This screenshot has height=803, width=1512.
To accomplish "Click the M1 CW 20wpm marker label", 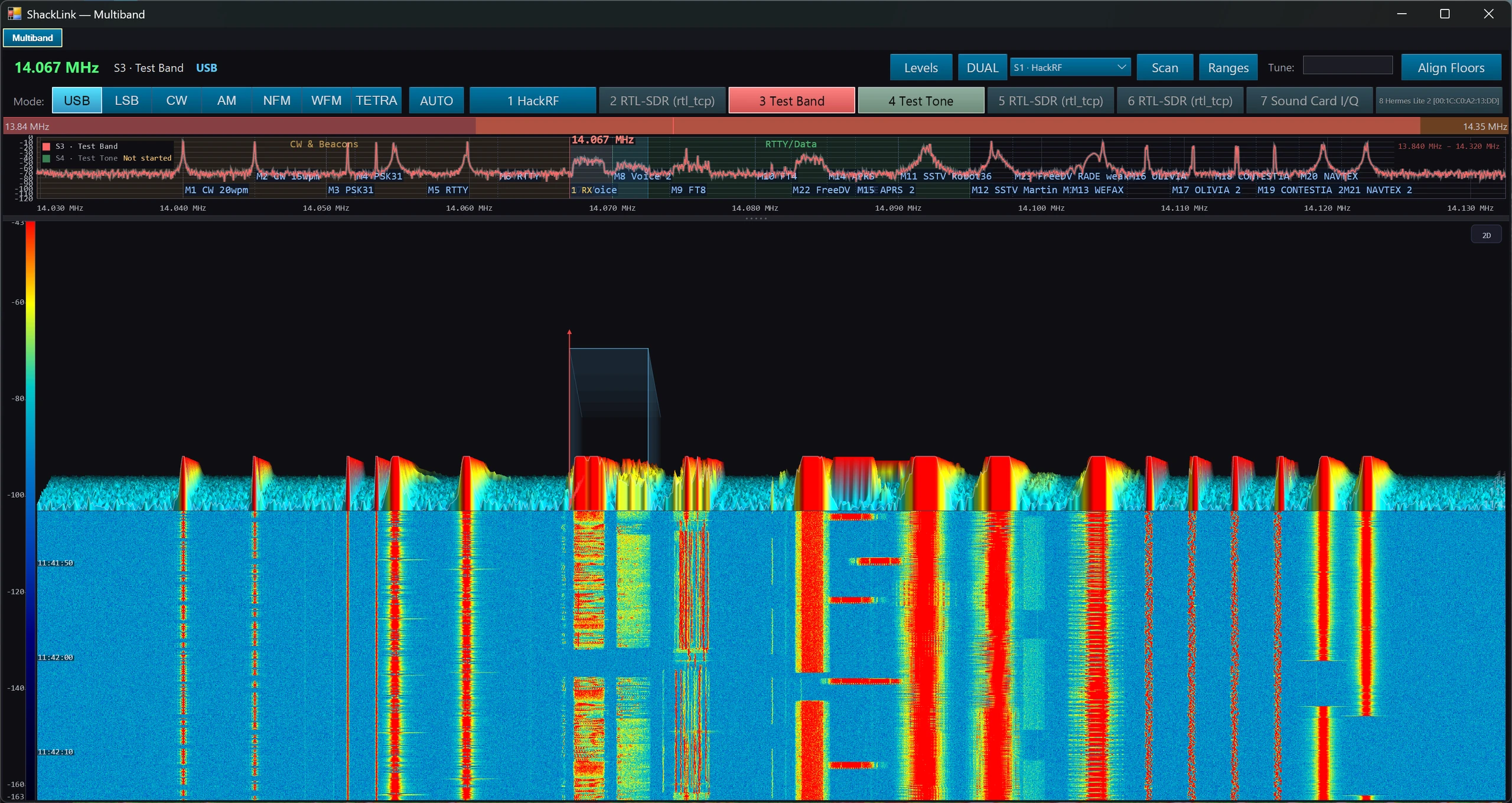I will tap(216, 190).
